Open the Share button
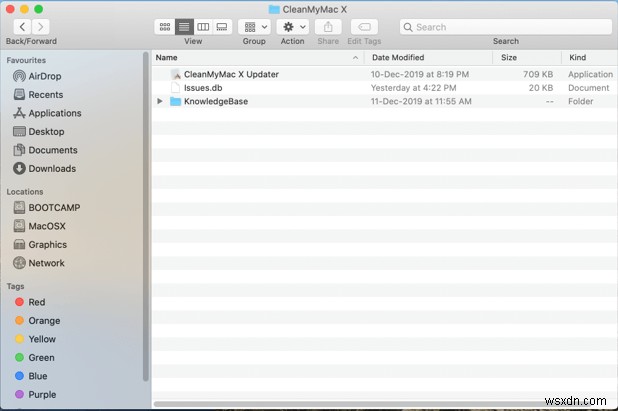The height and width of the screenshot is (411, 618). coord(328,27)
